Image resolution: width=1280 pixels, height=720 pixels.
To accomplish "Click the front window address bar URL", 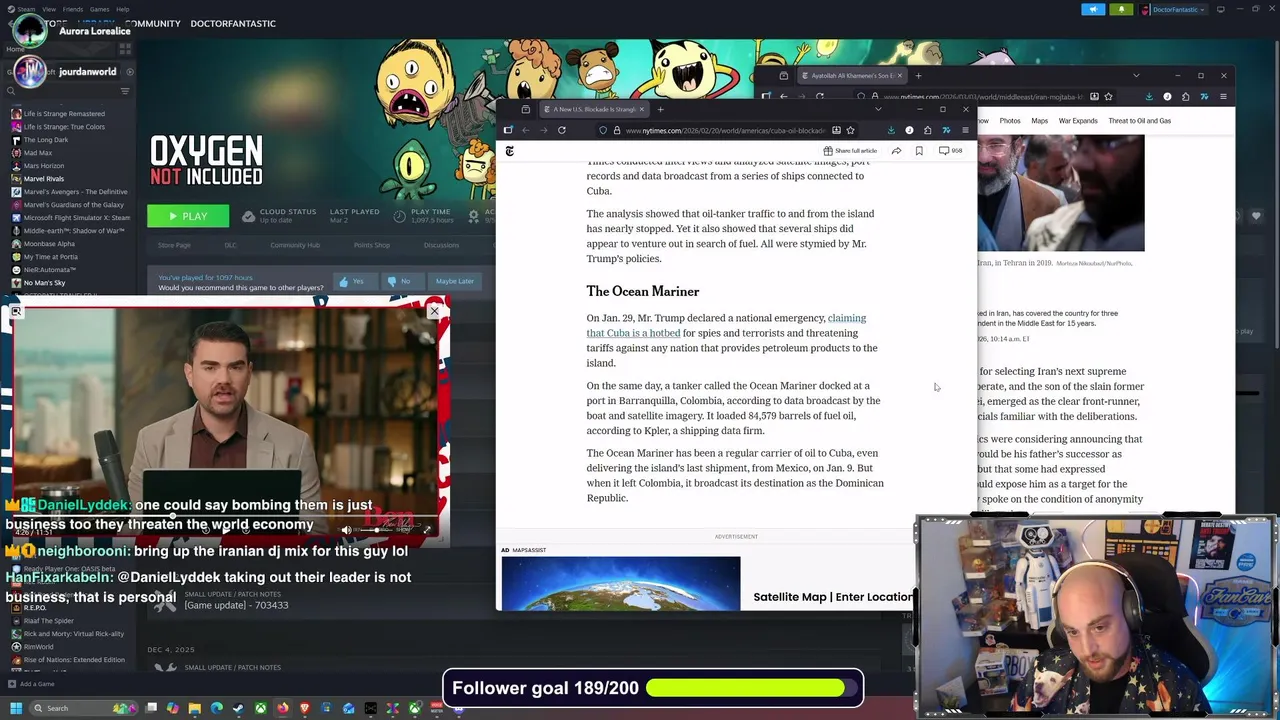I will pyautogui.click(x=725, y=130).
